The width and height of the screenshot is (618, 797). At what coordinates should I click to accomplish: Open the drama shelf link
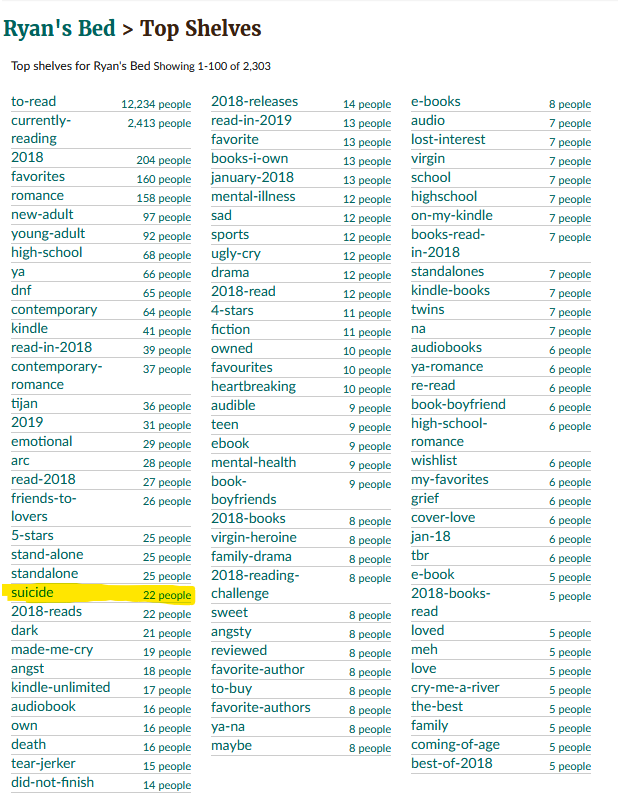[x=230, y=272]
